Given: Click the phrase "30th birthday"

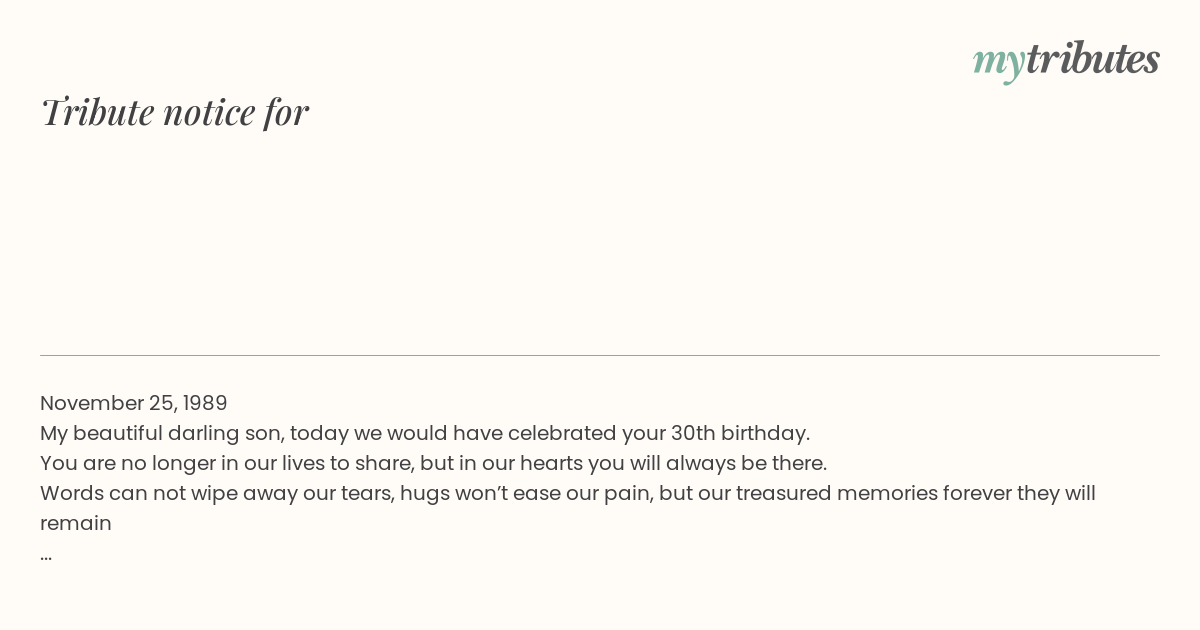Looking at the screenshot, I should tap(740, 433).
